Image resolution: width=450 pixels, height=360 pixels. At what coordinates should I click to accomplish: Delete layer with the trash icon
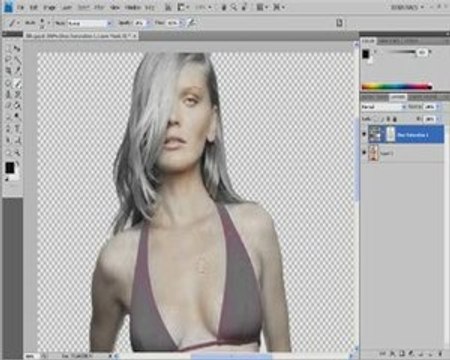point(441,354)
